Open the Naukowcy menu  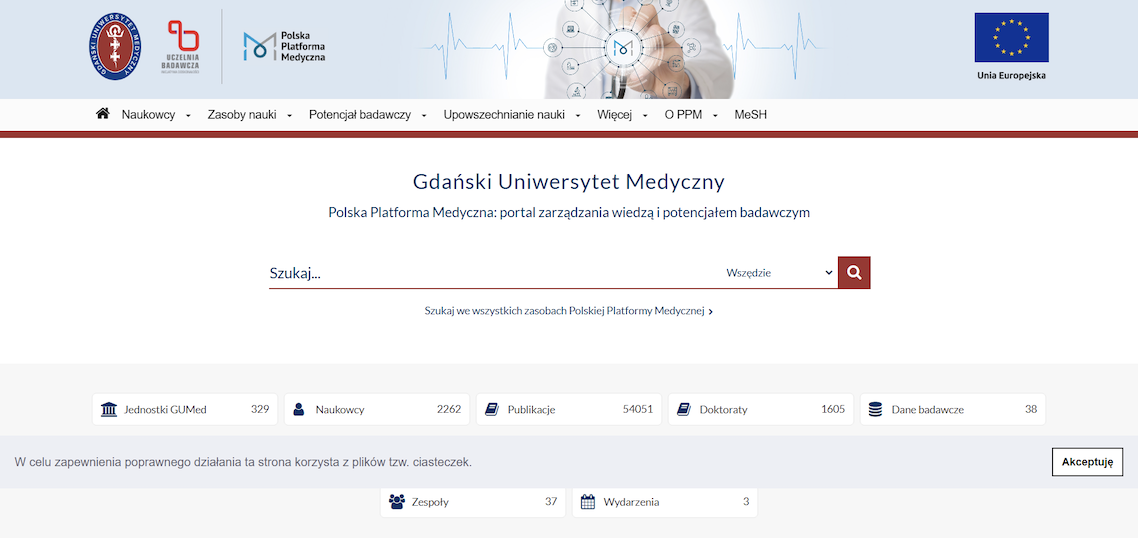click(148, 115)
